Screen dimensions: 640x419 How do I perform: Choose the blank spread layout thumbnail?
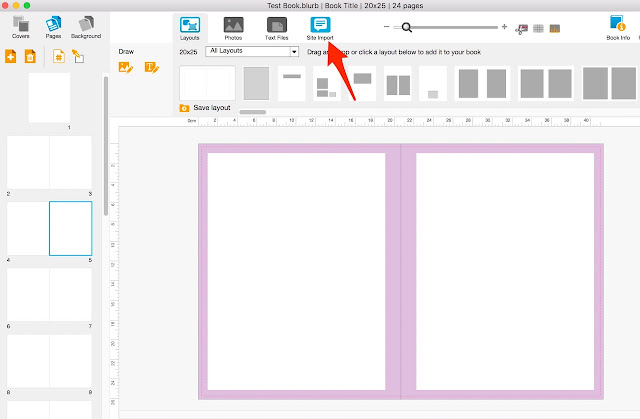click(207, 83)
